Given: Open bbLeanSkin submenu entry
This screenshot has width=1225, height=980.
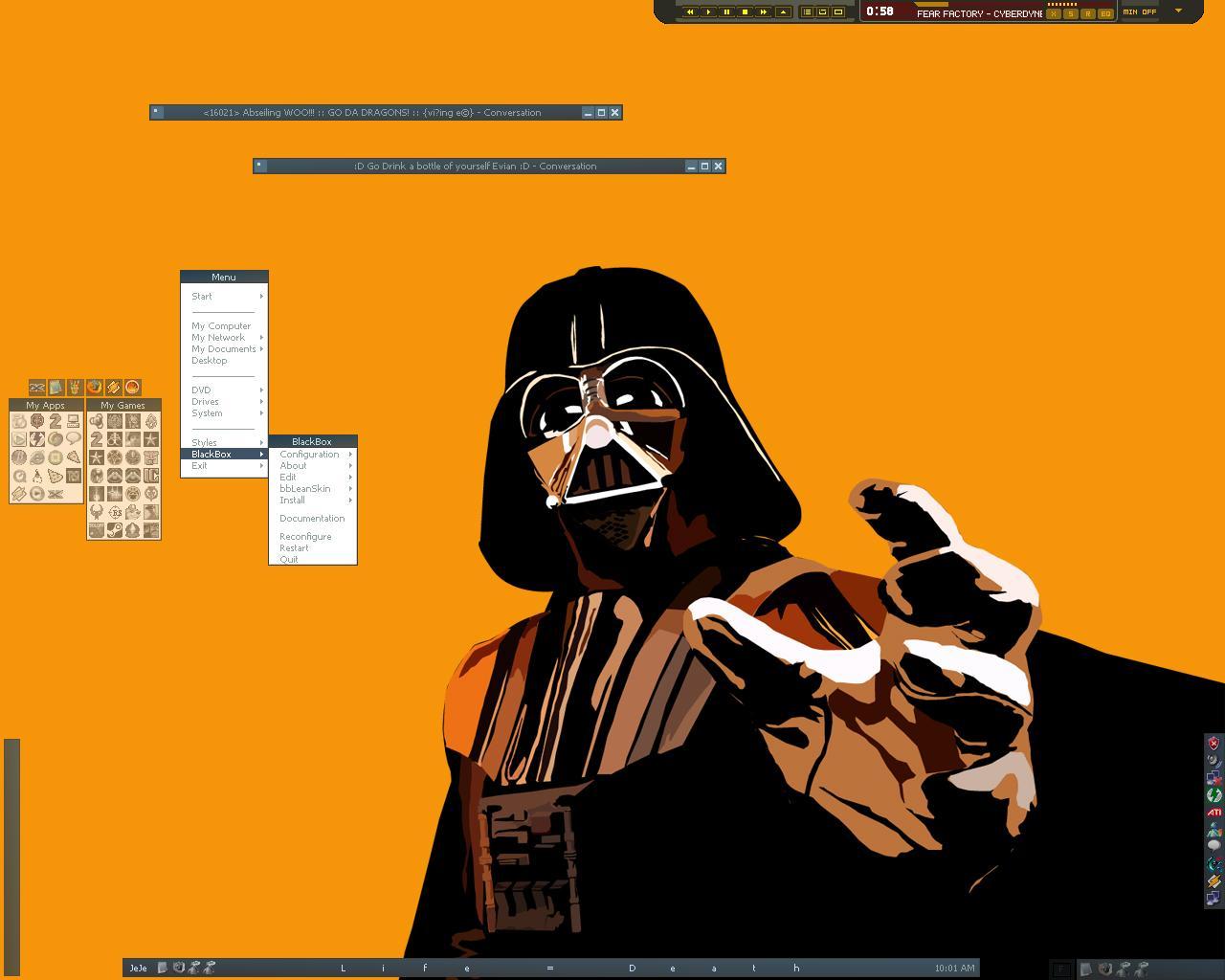Looking at the screenshot, I should [313, 489].
